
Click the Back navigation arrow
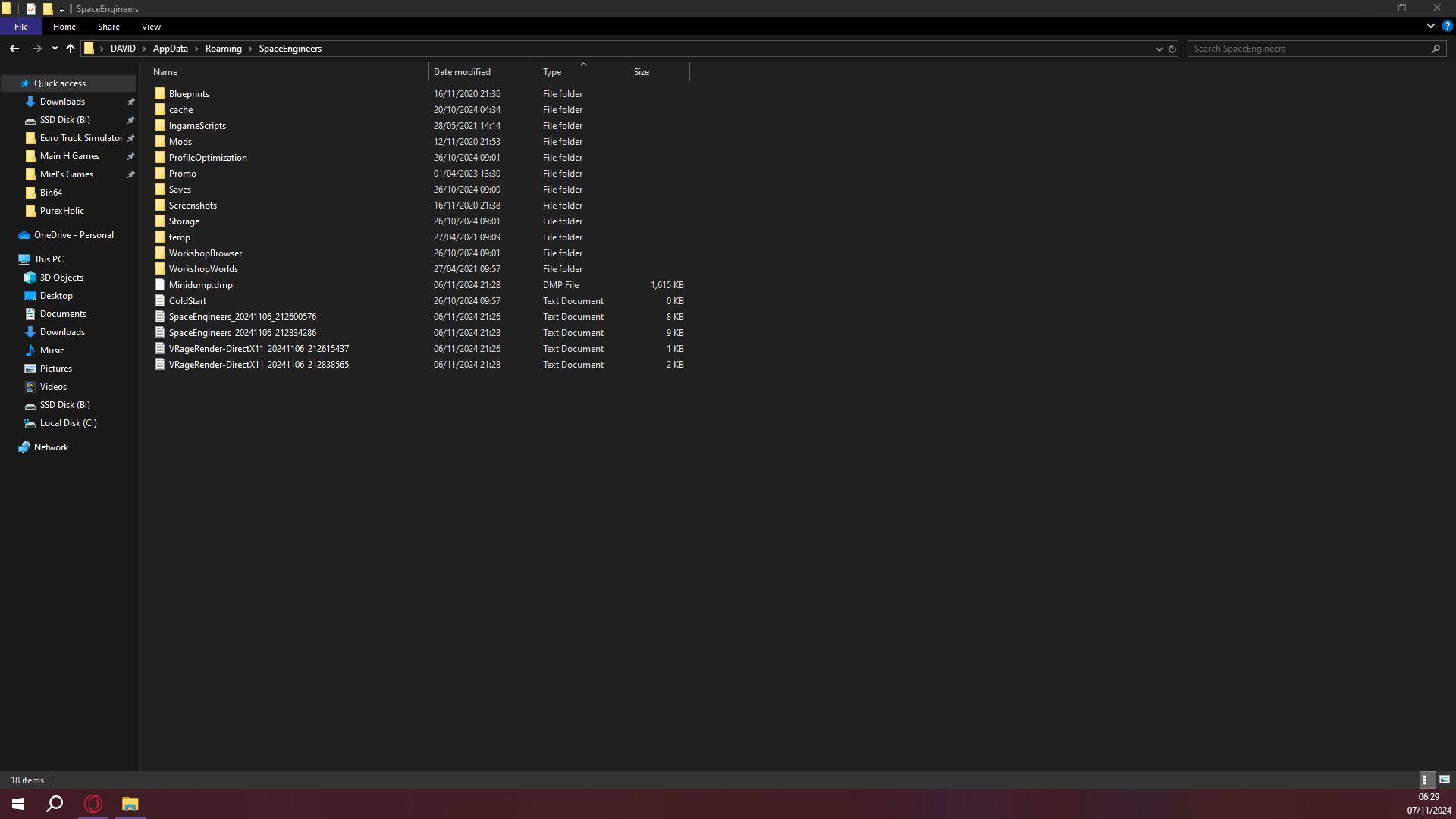click(14, 49)
